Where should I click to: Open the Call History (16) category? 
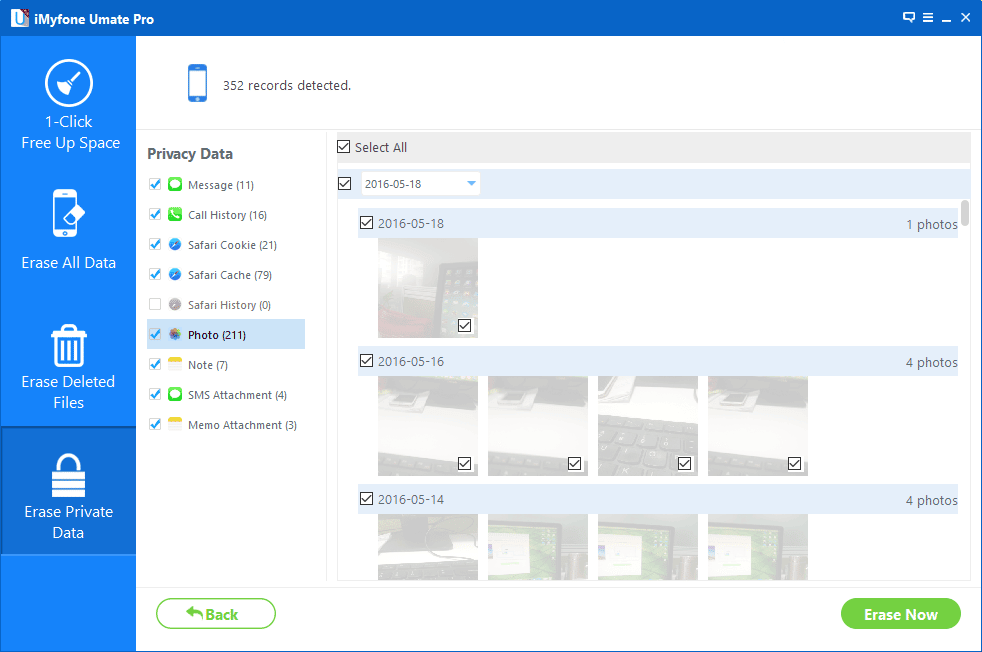[x=227, y=215]
